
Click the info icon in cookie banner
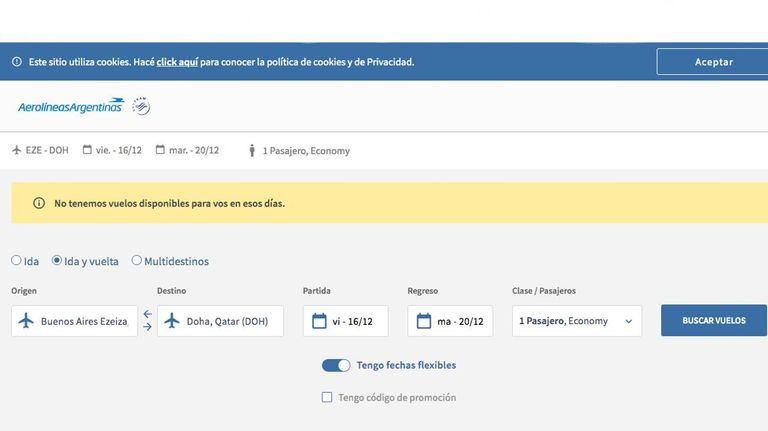pyautogui.click(x=17, y=62)
